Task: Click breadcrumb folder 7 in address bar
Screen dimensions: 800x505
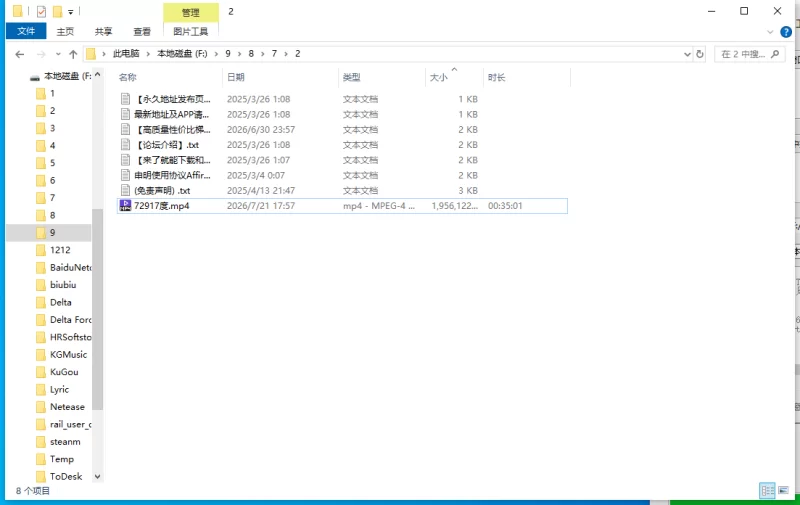Action: pyautogui.click(x=274, y=54)
